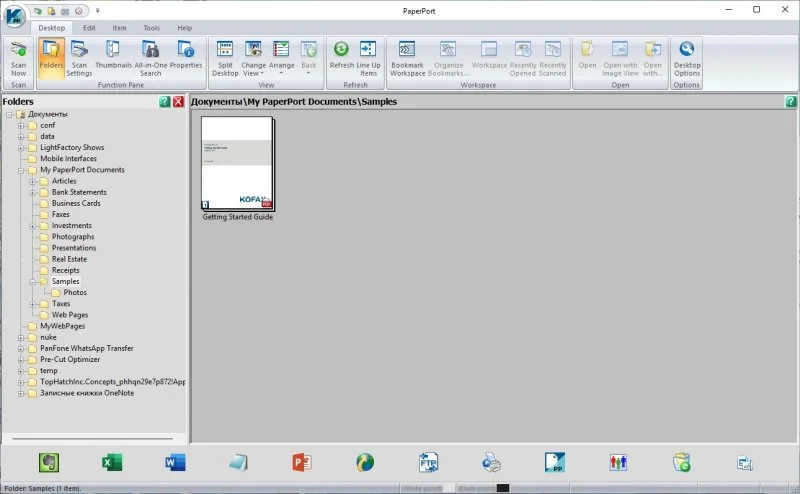Open the Scan Settings pane

[79, 58]
